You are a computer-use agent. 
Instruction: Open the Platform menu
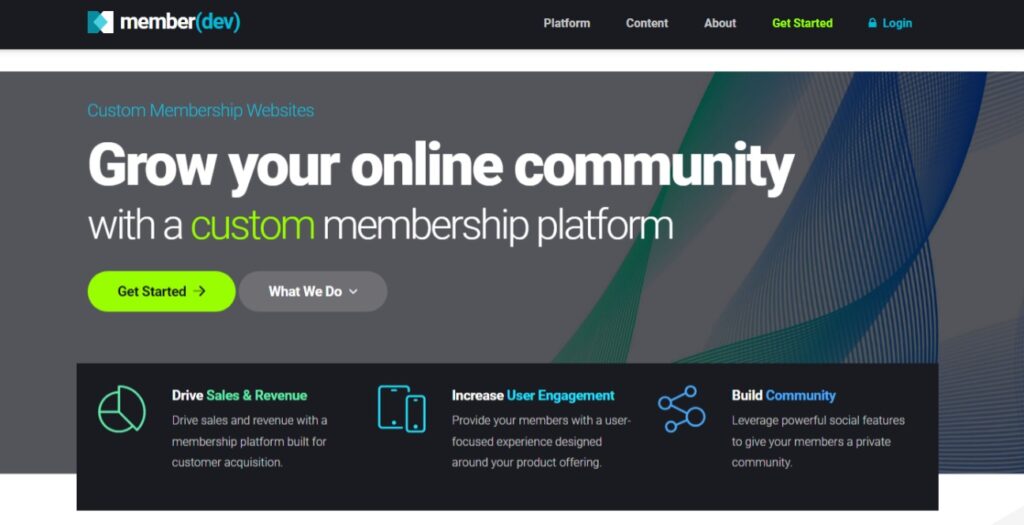click(566, 23)
